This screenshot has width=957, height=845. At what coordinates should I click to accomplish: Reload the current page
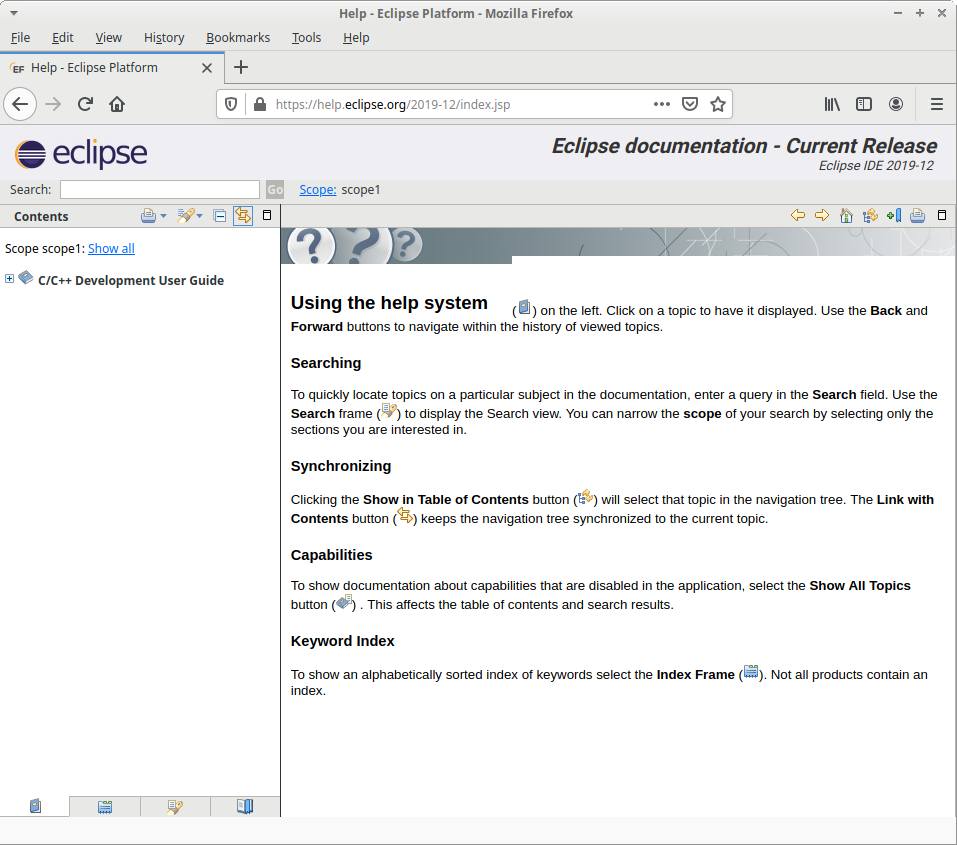pyautogui.click(x=85, y=104)
